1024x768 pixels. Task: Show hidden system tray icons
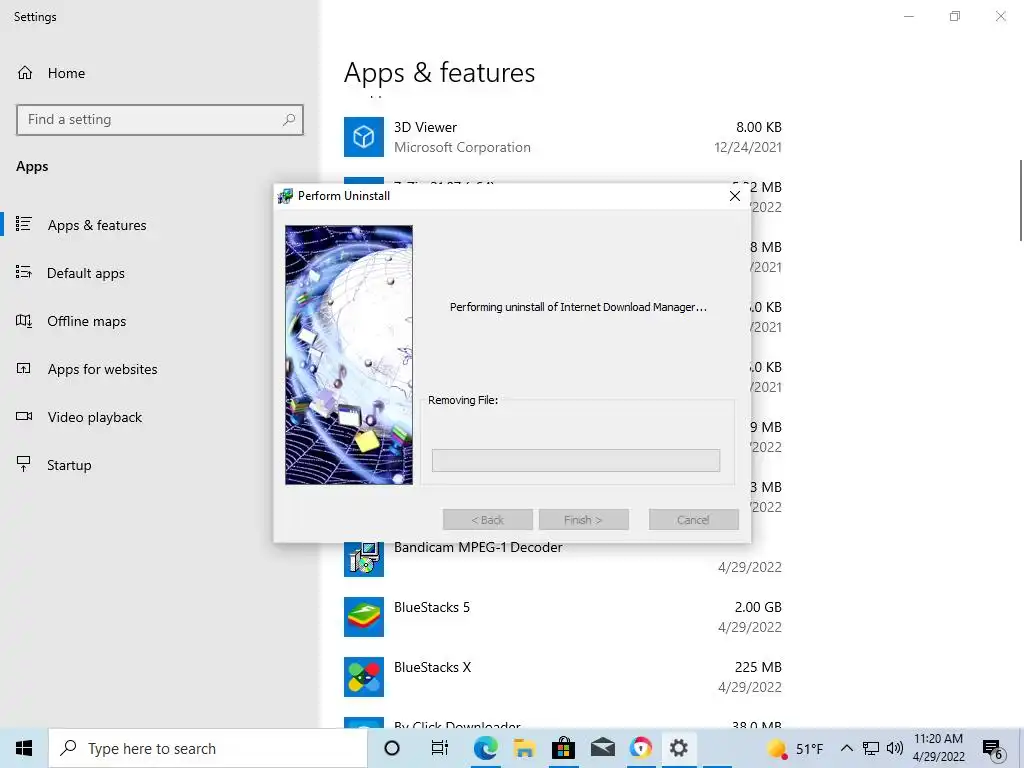pyautogui.click(x=846, y=748)
